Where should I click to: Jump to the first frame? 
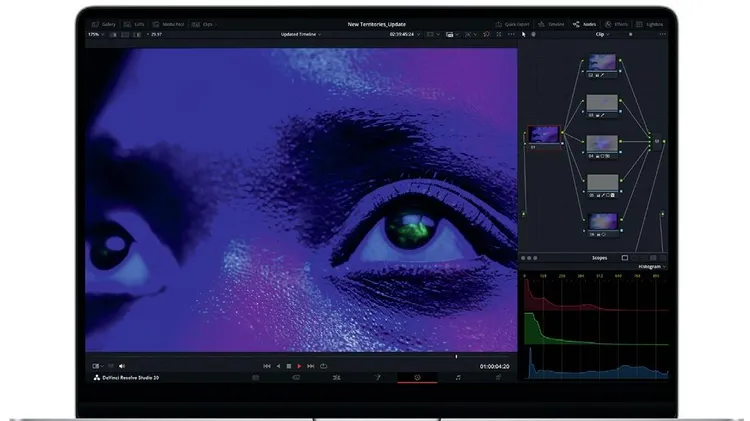pos(266,366)
